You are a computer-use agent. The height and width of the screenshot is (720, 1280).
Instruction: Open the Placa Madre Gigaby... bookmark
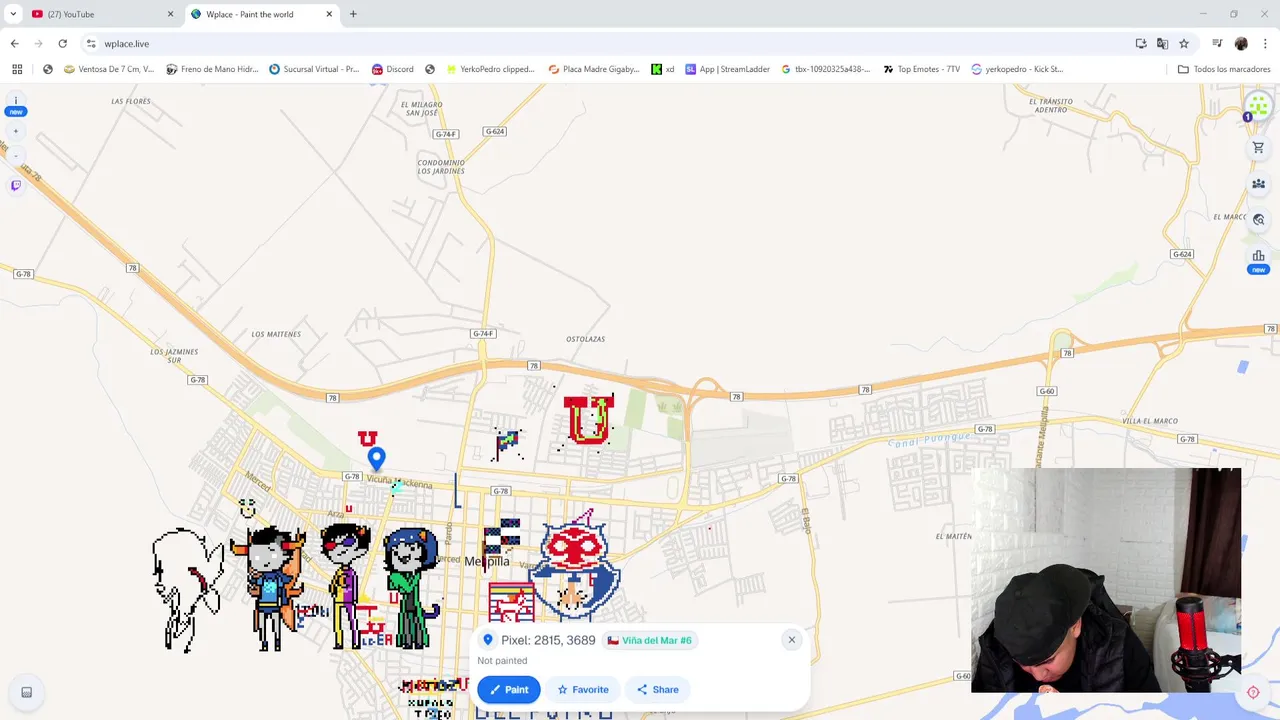click(593, 69)
